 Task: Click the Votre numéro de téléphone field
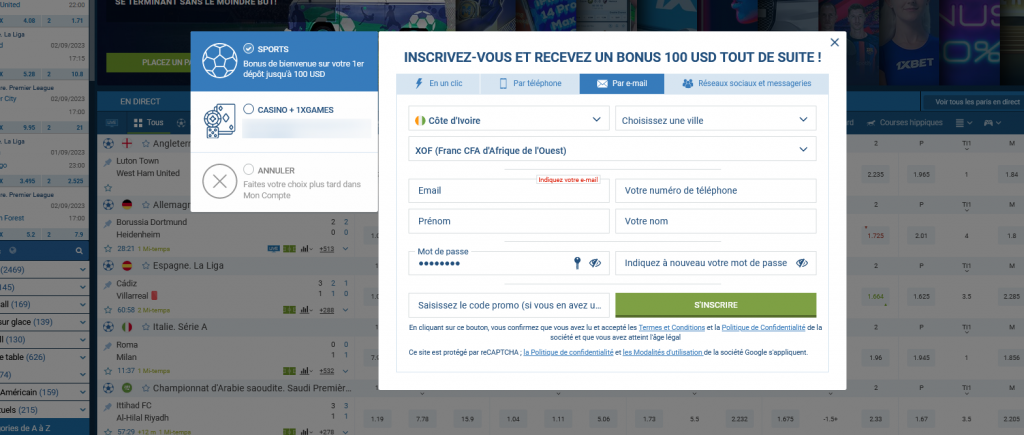(x=716, y=191)
